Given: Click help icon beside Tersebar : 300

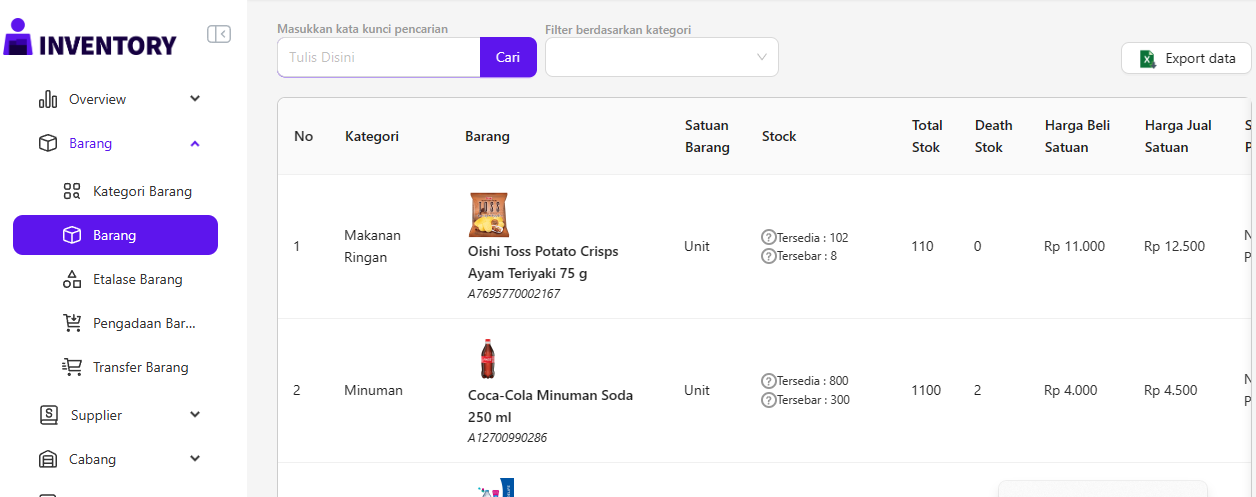Looking at the screenshot, I should tap(768, 400).
